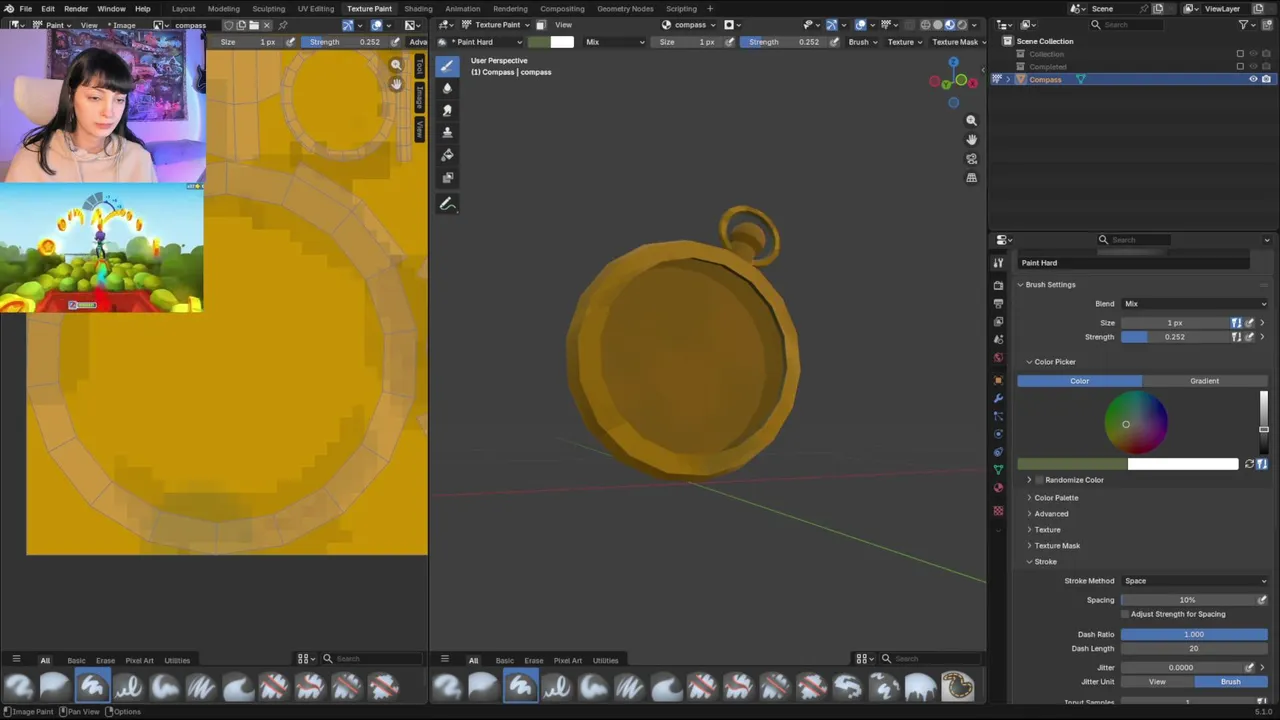This screenshot has width=1280, height=720.
Task: Expand the Advanced panel
Action: tap(1050, 514)
